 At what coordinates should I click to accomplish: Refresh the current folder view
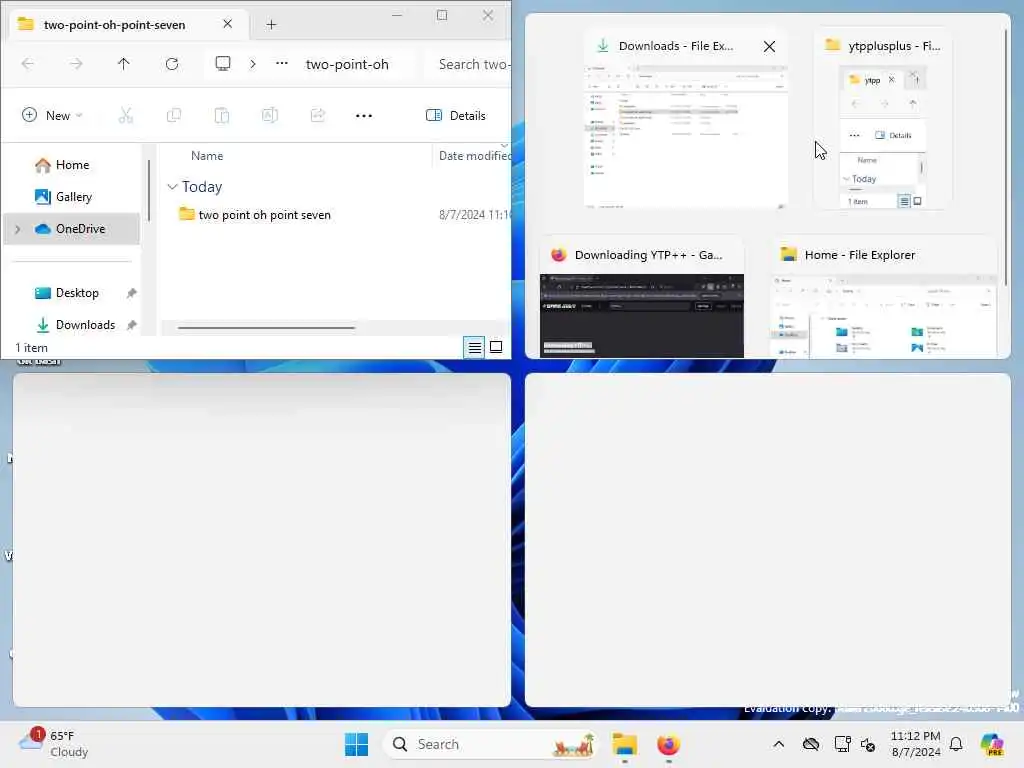tap(172, 64)
